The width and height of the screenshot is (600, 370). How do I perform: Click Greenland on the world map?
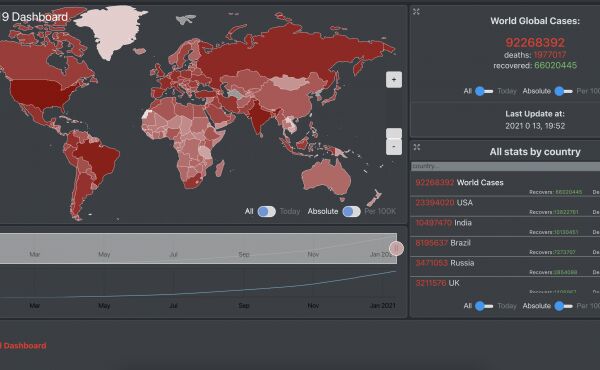[111, 31]
